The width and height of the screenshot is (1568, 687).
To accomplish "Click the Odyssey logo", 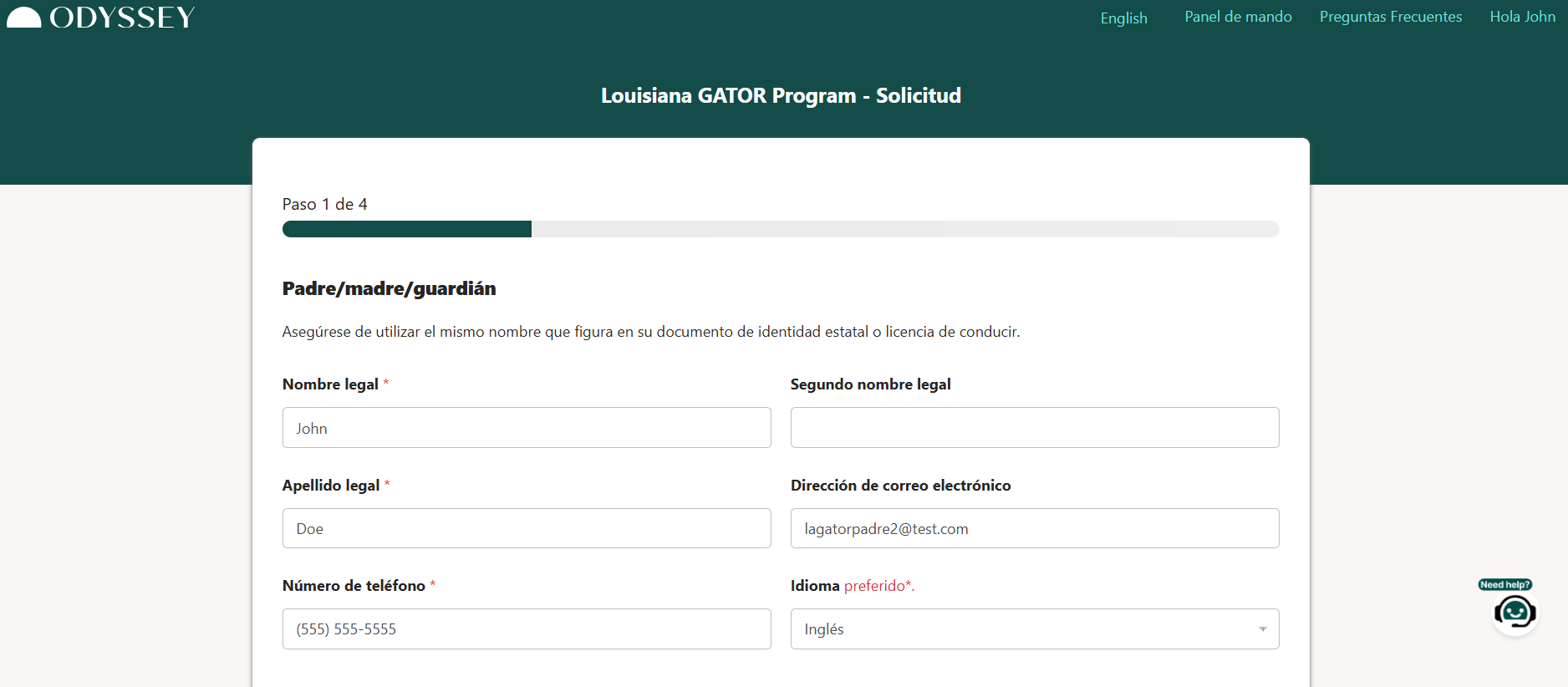I will click(x=101, y=18).
